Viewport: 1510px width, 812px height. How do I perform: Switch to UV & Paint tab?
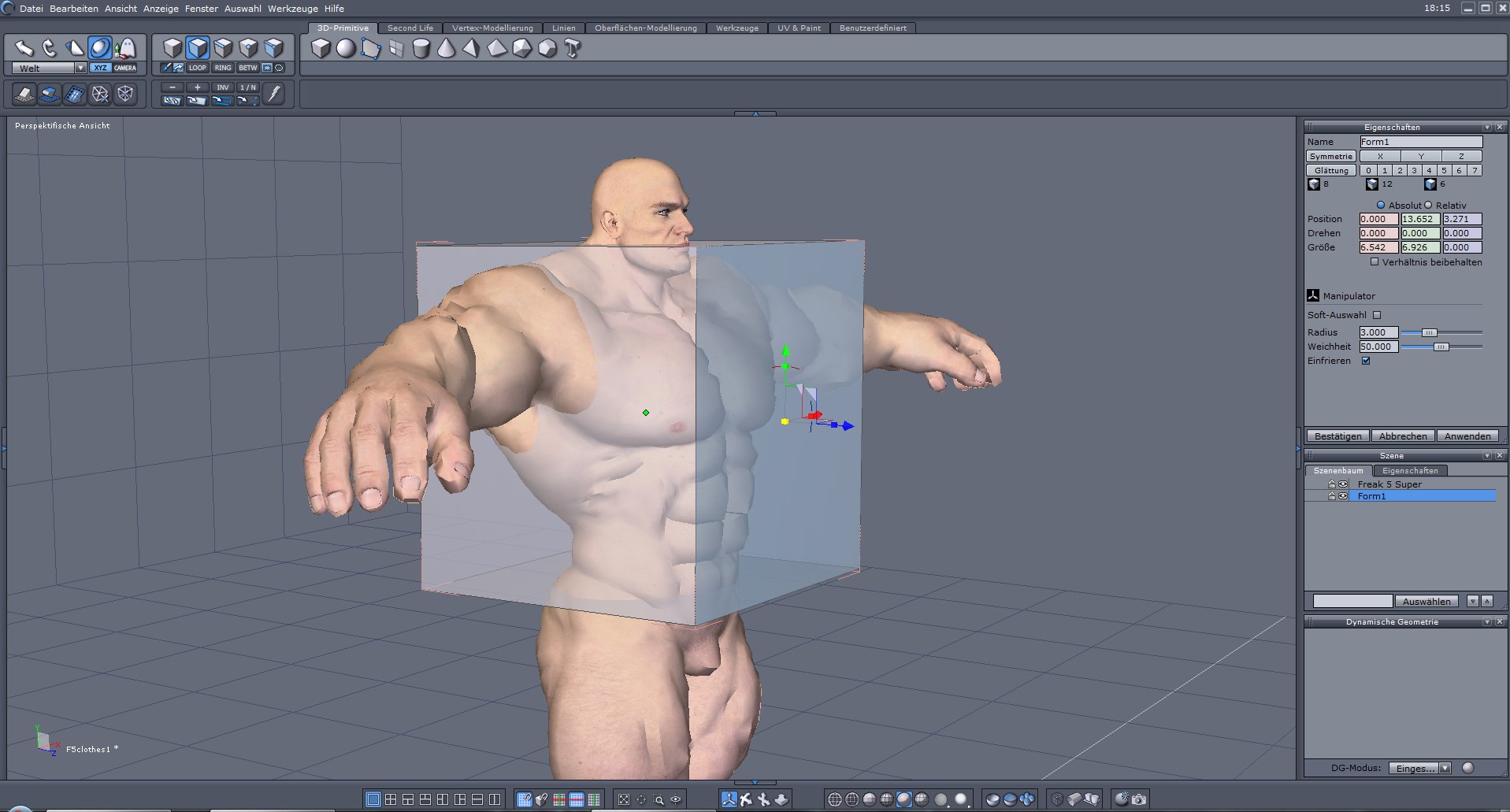point(799,28)
